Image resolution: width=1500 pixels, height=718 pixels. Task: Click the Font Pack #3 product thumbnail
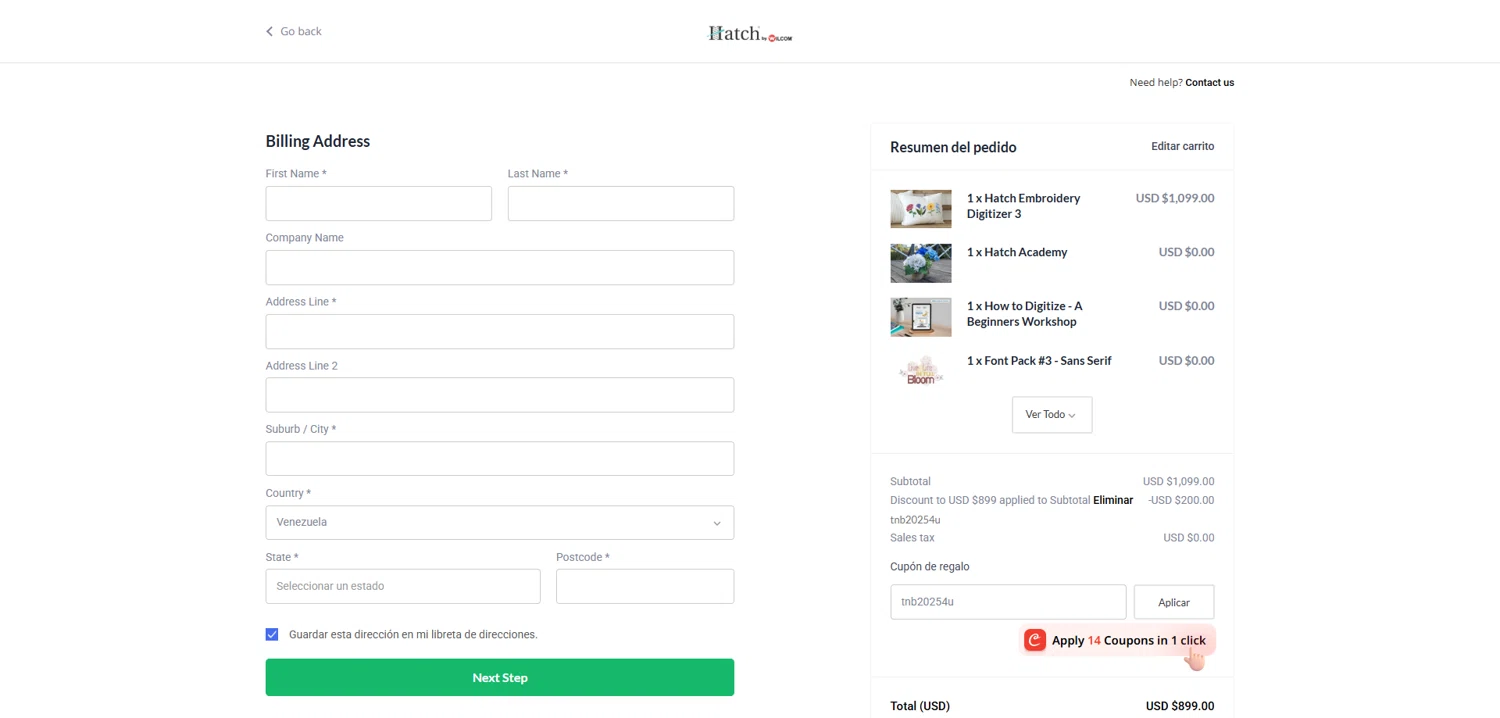tap(920, 371)
